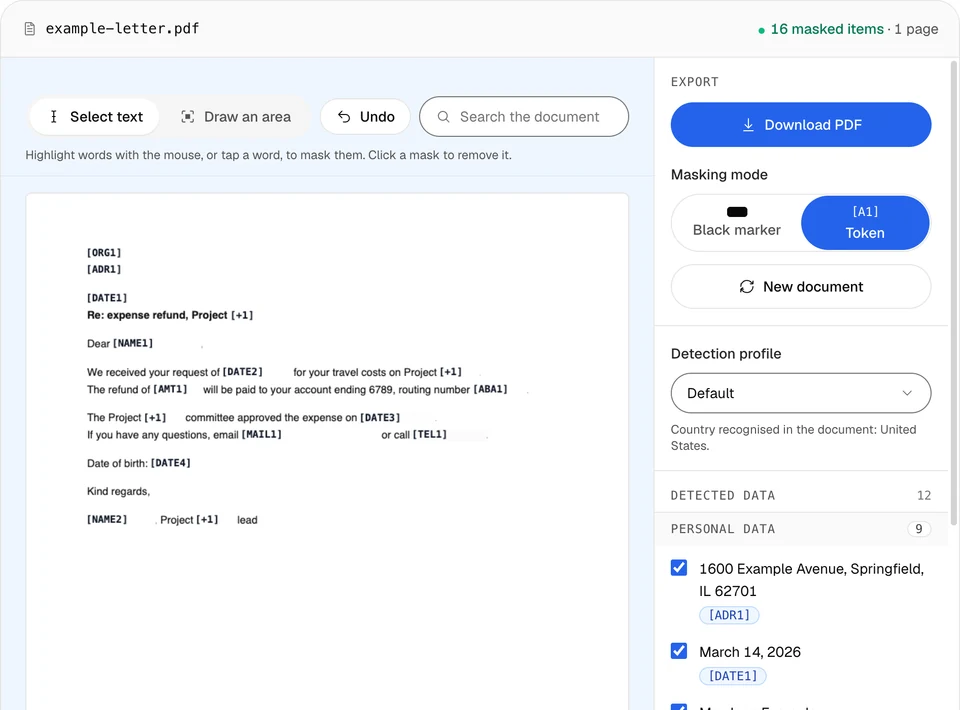This screenshot has width=960, height=710.
Task: Click the [+1] mask before the word lead
Action: click(x=207, y=520)
